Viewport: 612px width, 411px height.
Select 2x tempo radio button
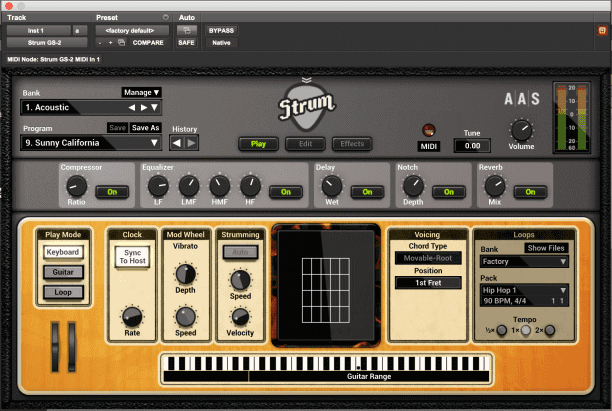(550, 330)
